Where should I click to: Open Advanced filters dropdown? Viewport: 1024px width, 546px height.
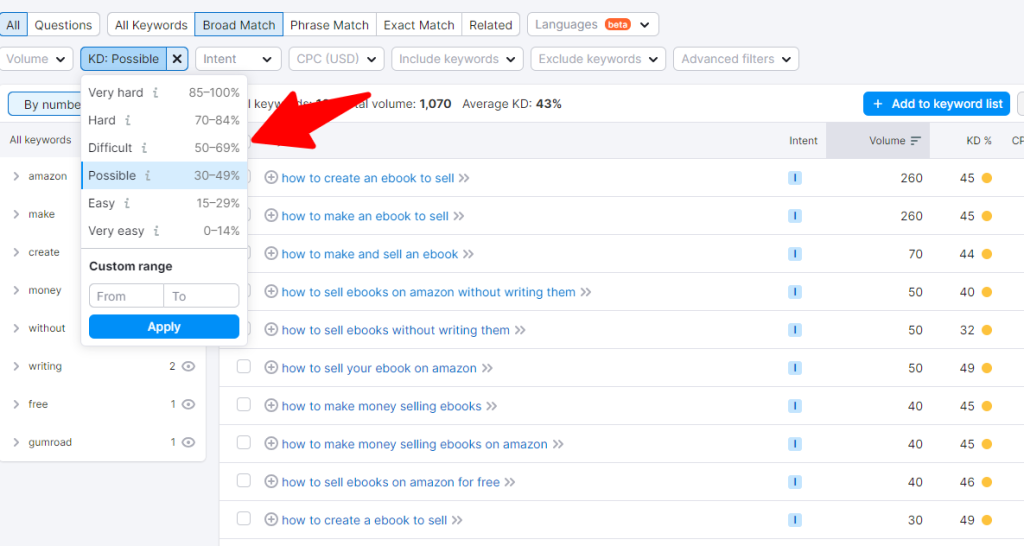click(736, 59)
